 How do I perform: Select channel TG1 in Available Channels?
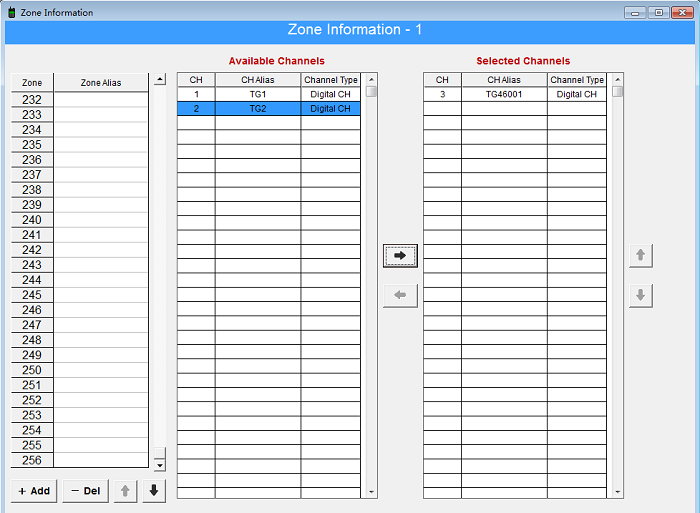pos(258,94)
